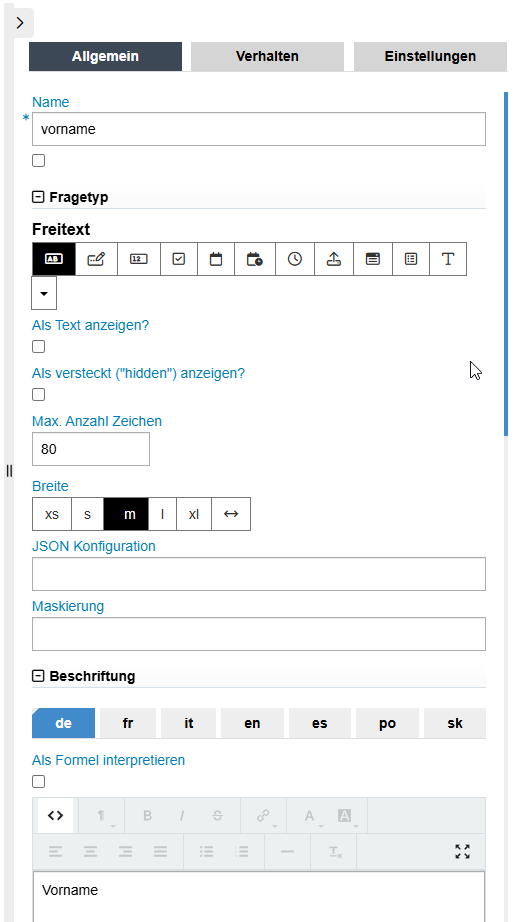Viewport: 517px width, 922px height.
Task: Select the checkbox question type icon
Action: point(179,259)
